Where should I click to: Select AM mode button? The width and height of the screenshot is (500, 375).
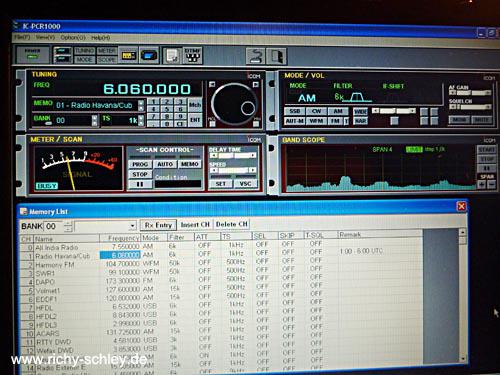(x=338, y=111)
